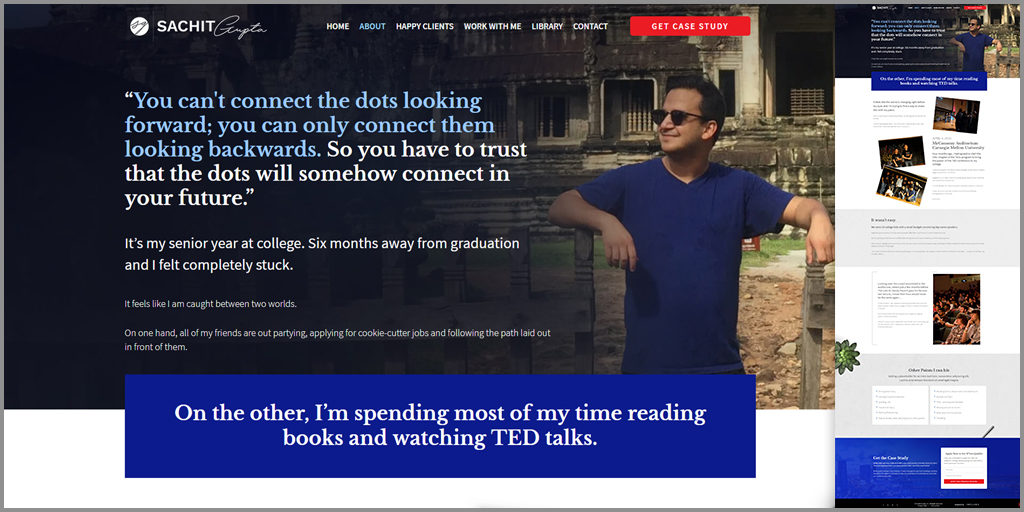
Task: Click the SACHIT Gupta site title text
Action: click(212, 27)
